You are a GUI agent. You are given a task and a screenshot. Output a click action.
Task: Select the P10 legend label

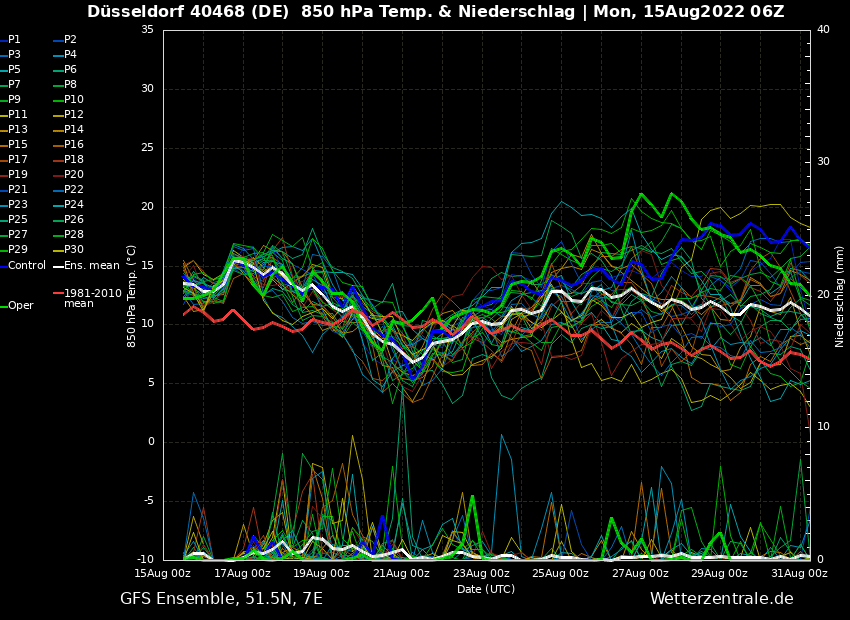74,100
